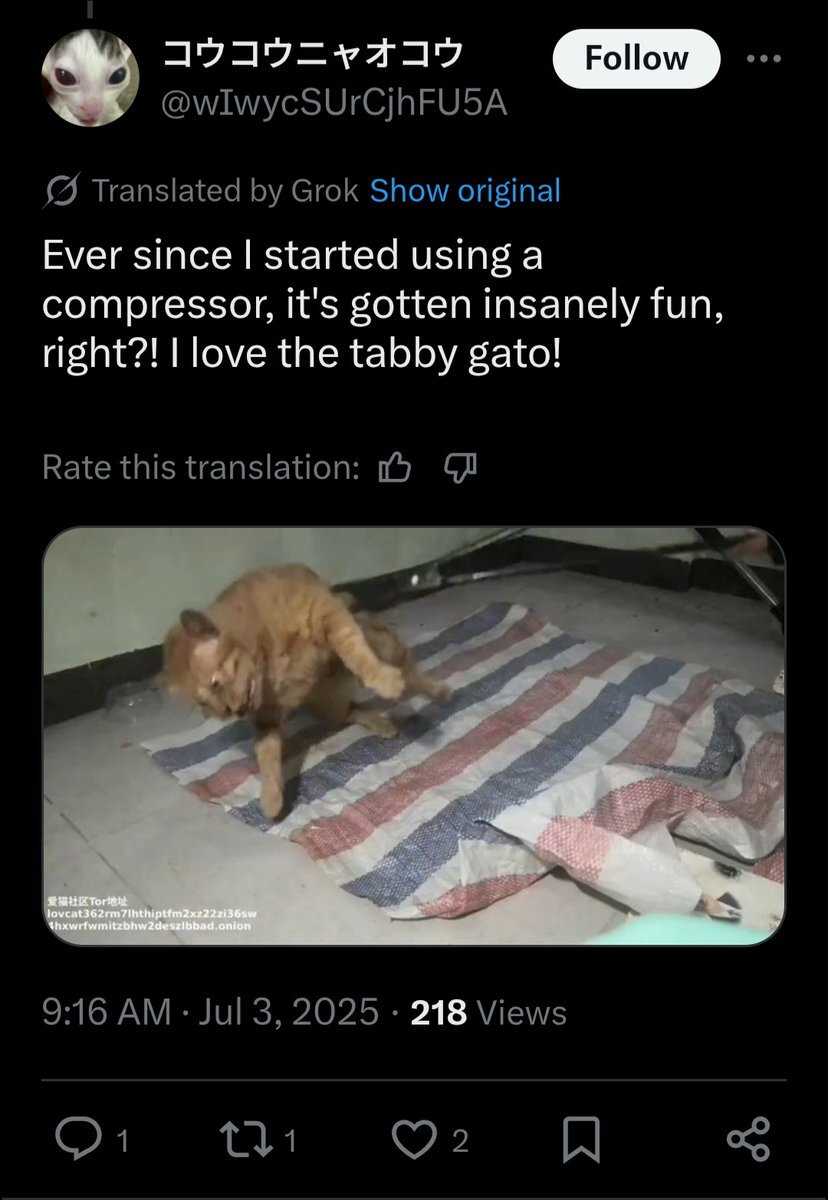828x1200 pixels.
Task: Click the Follow button
Action: (636, 59)
